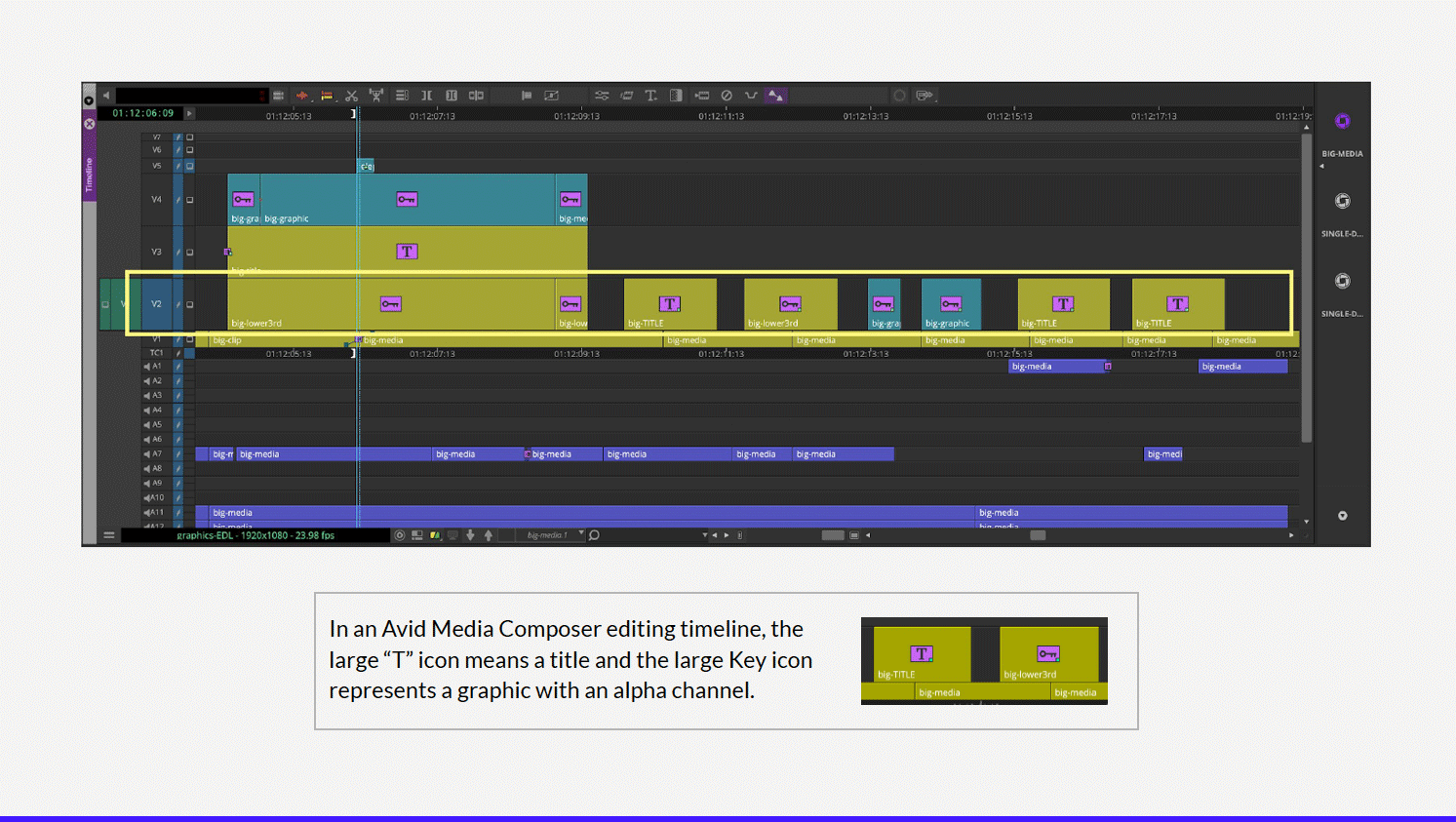
Task: Click the vertical scrollbar of the timeline
Action: [x=1307, y=288]
